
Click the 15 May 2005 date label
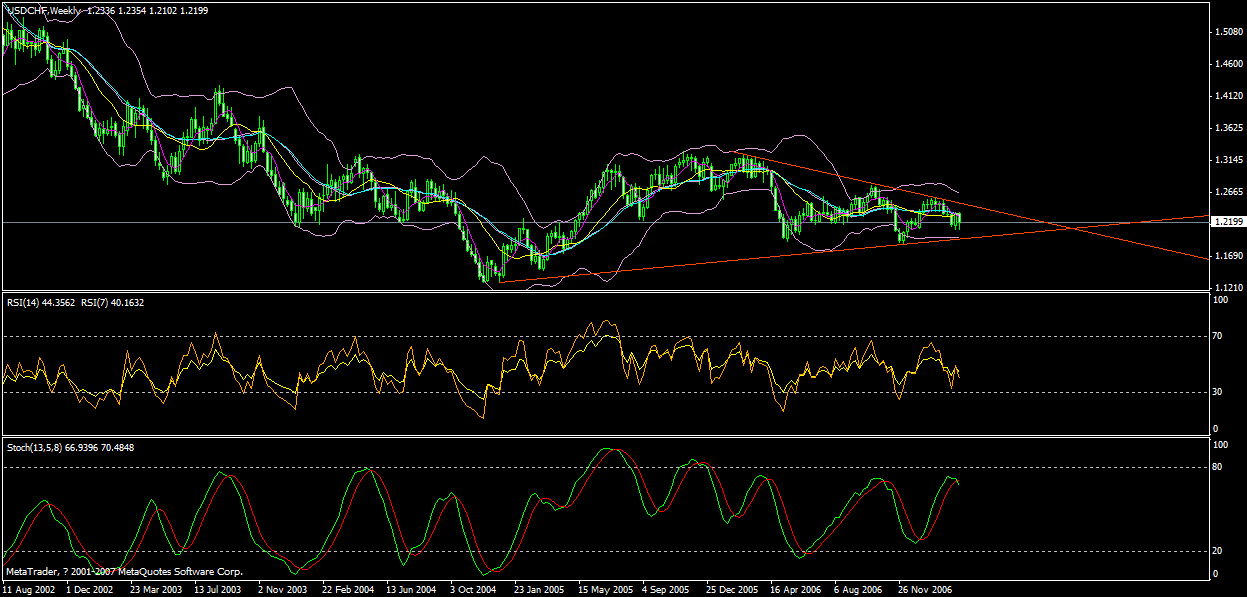click(604, 590)
